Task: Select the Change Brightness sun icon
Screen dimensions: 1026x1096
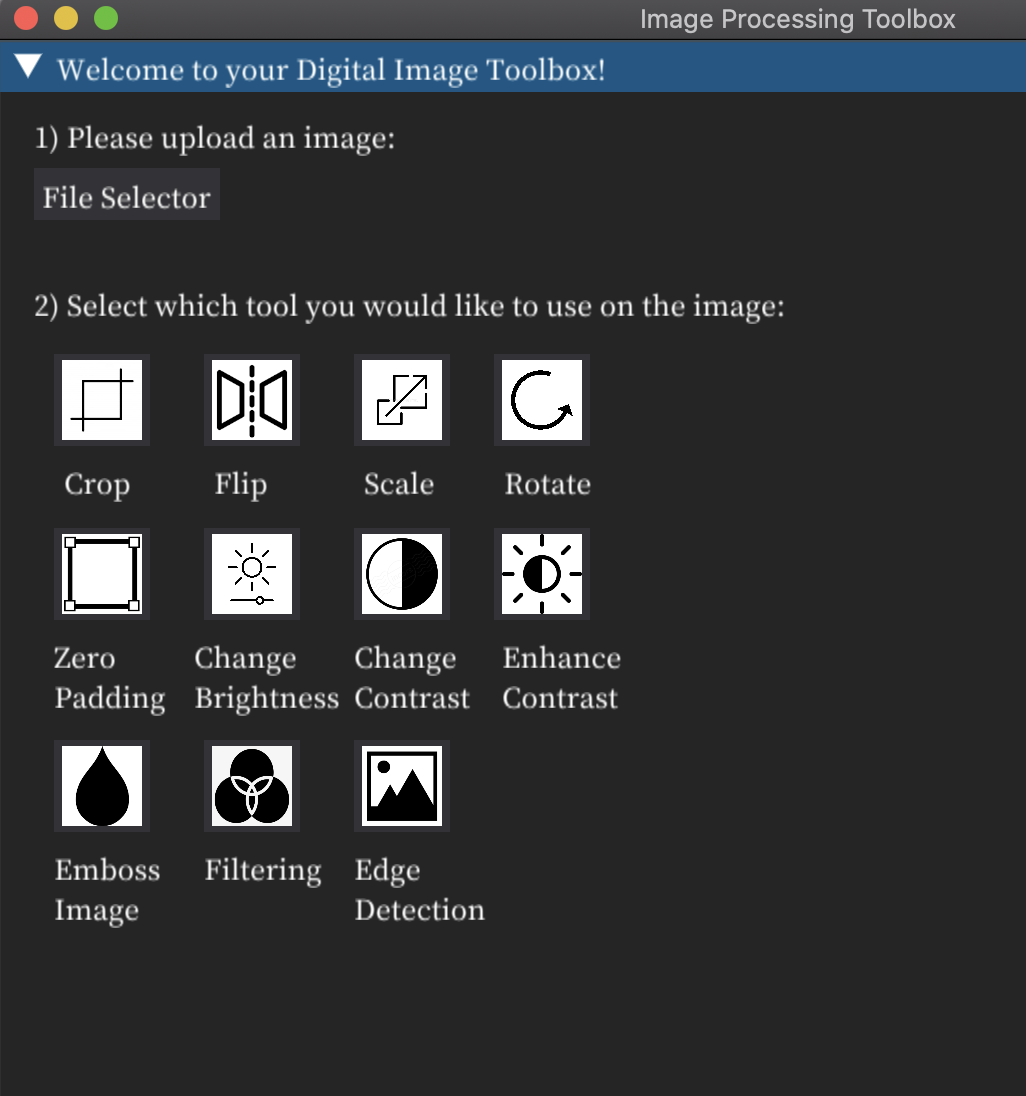Action: pyautogui.click(x=251, y=573)
